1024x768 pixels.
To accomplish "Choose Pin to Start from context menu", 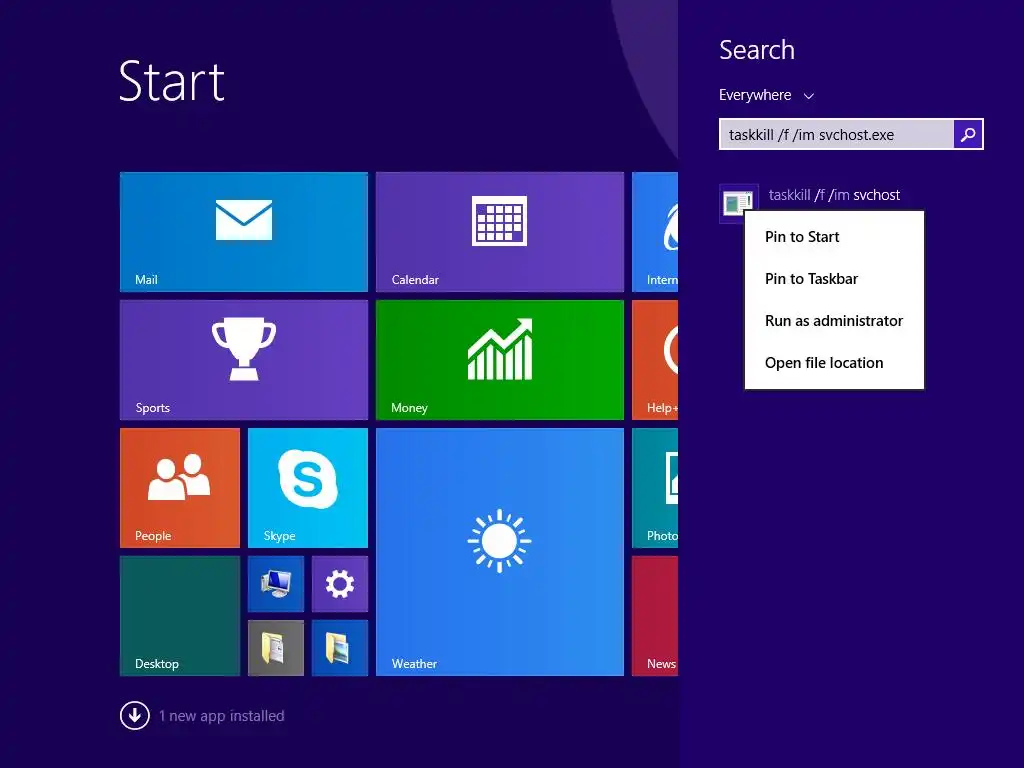I will click(834, 236).
